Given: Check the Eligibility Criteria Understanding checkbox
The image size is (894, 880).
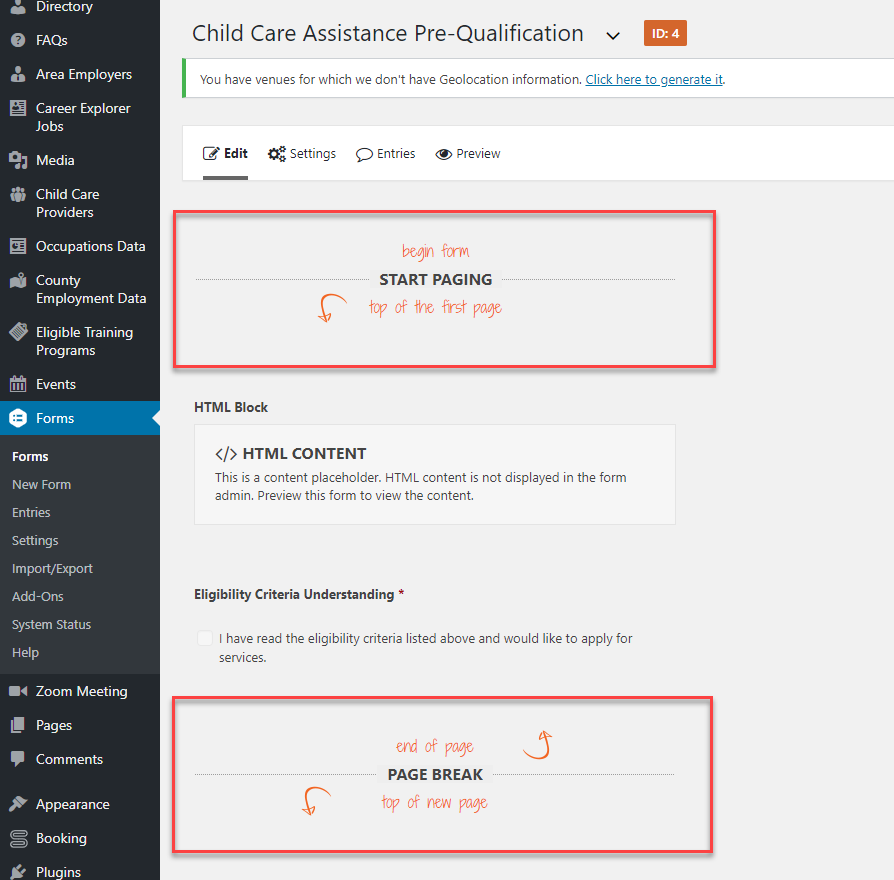Looking at the screenshot, I should point(205,637).
